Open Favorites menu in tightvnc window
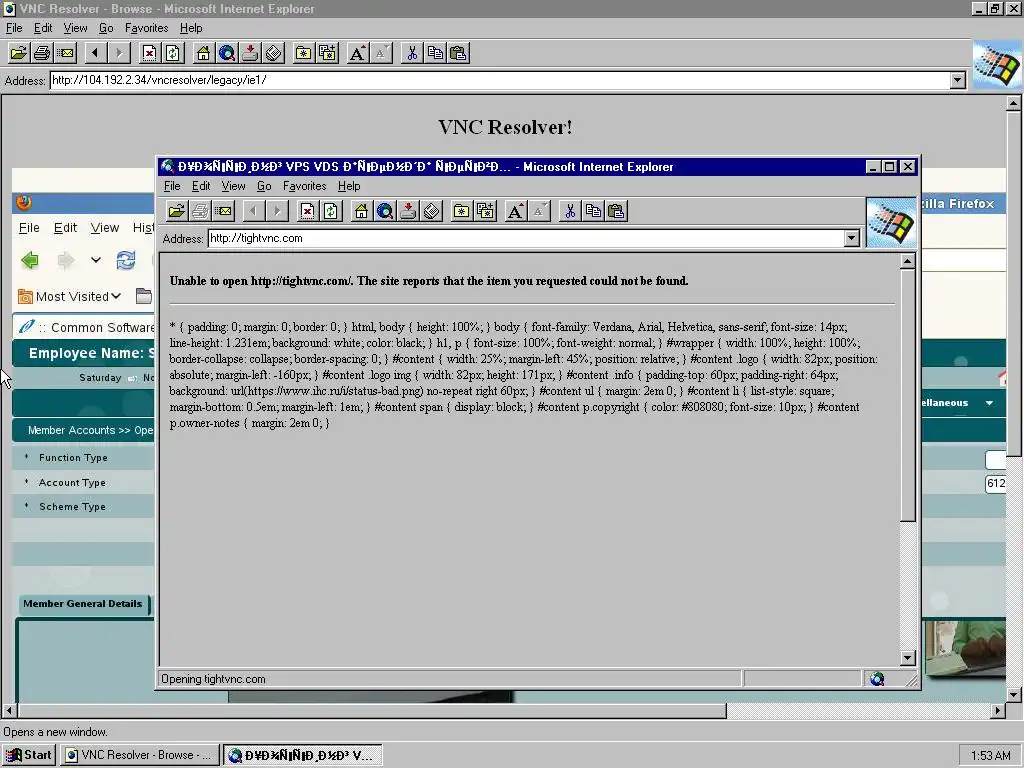 coord(304,186)
